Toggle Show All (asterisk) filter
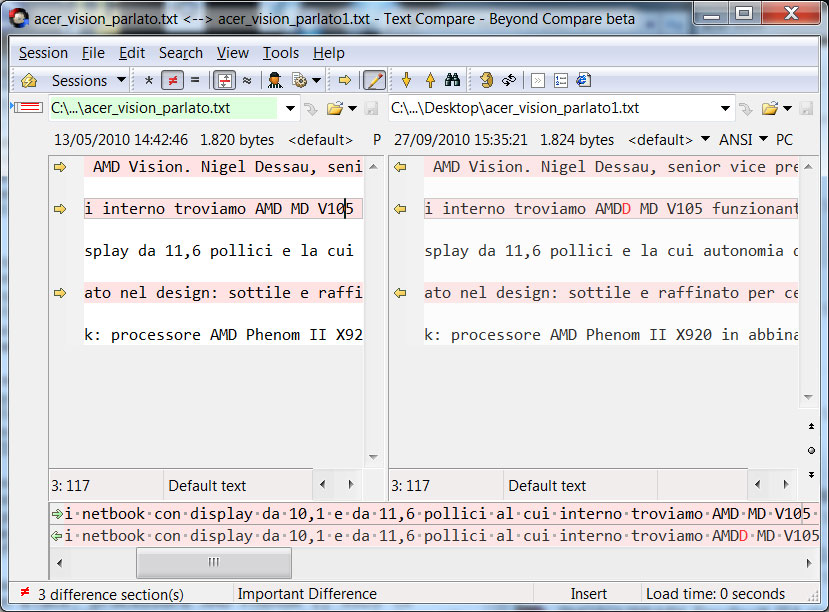This screenshot has height=612, width=829. tap(149, 80)
